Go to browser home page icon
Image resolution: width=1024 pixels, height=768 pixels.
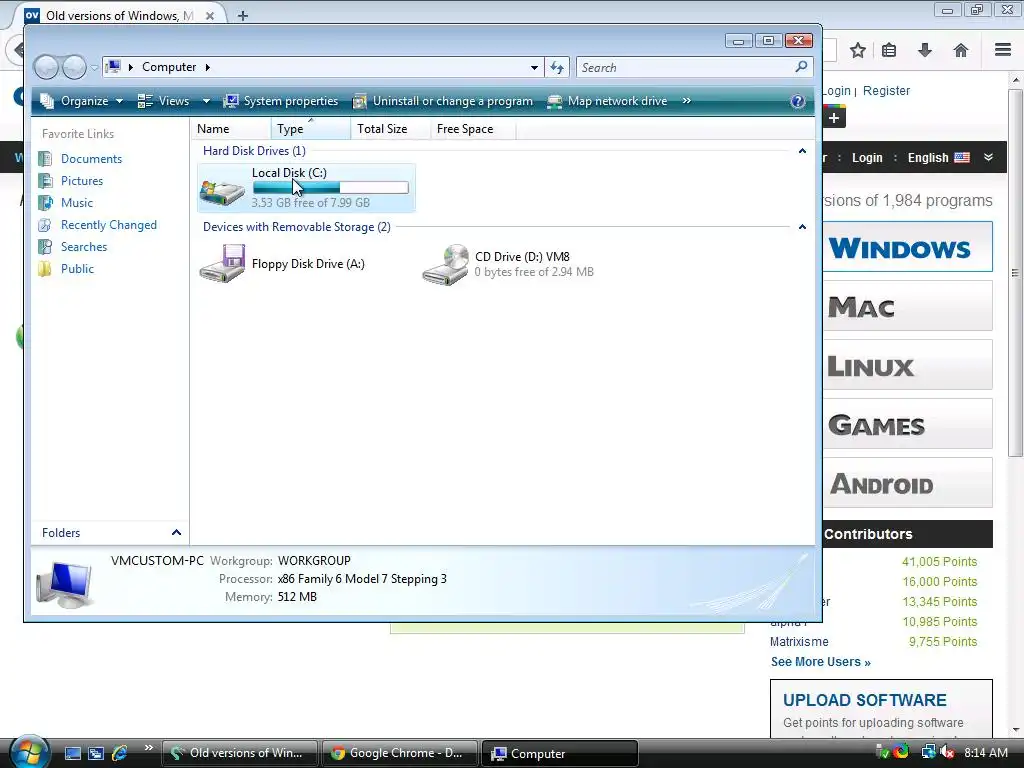coord(961,50)
